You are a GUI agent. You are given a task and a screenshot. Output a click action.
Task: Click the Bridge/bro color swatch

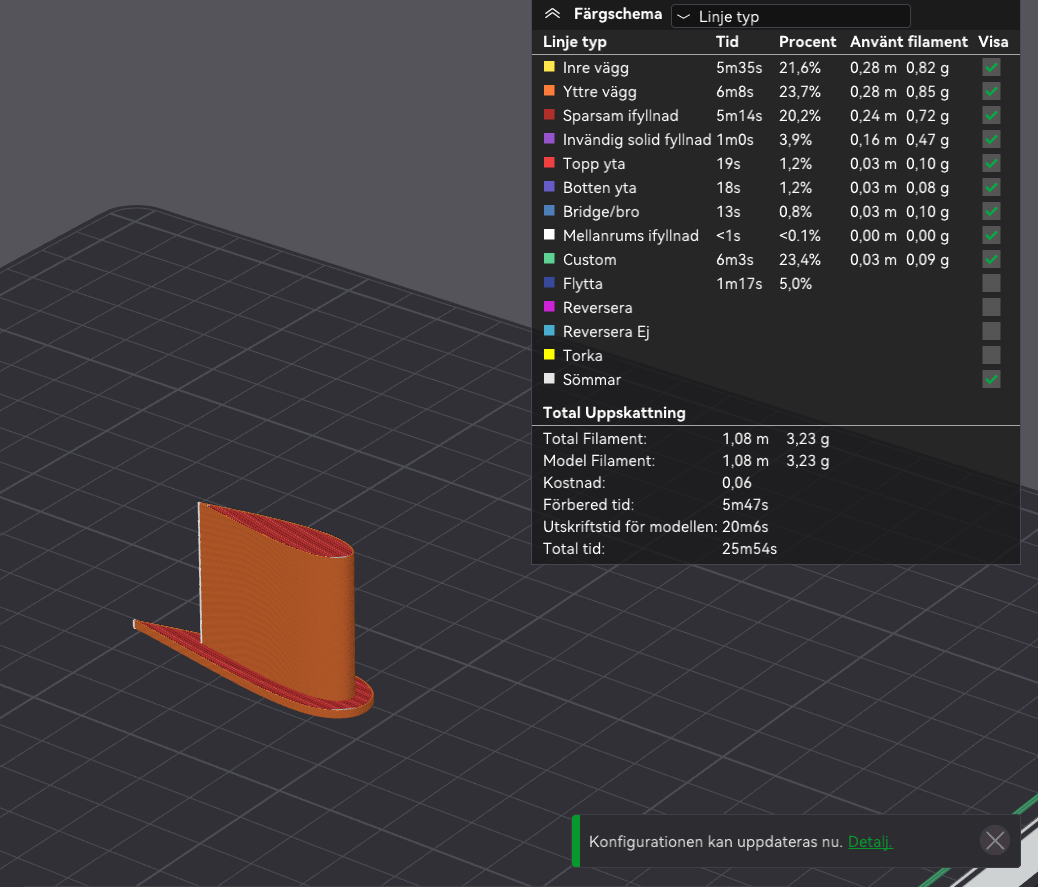coord(549,210)
